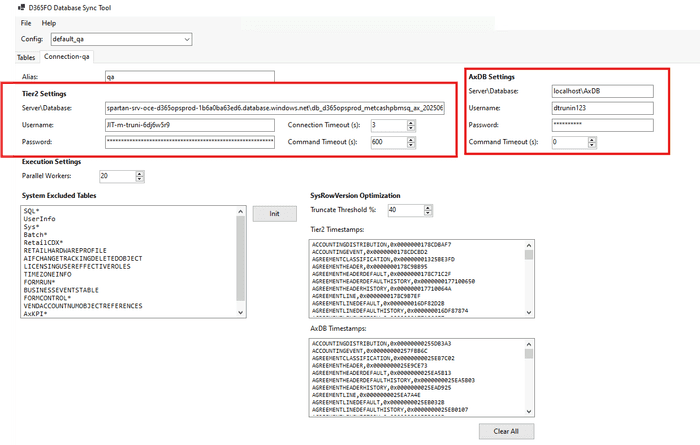Select the Connection-qa tab

(x=67, y=57)
